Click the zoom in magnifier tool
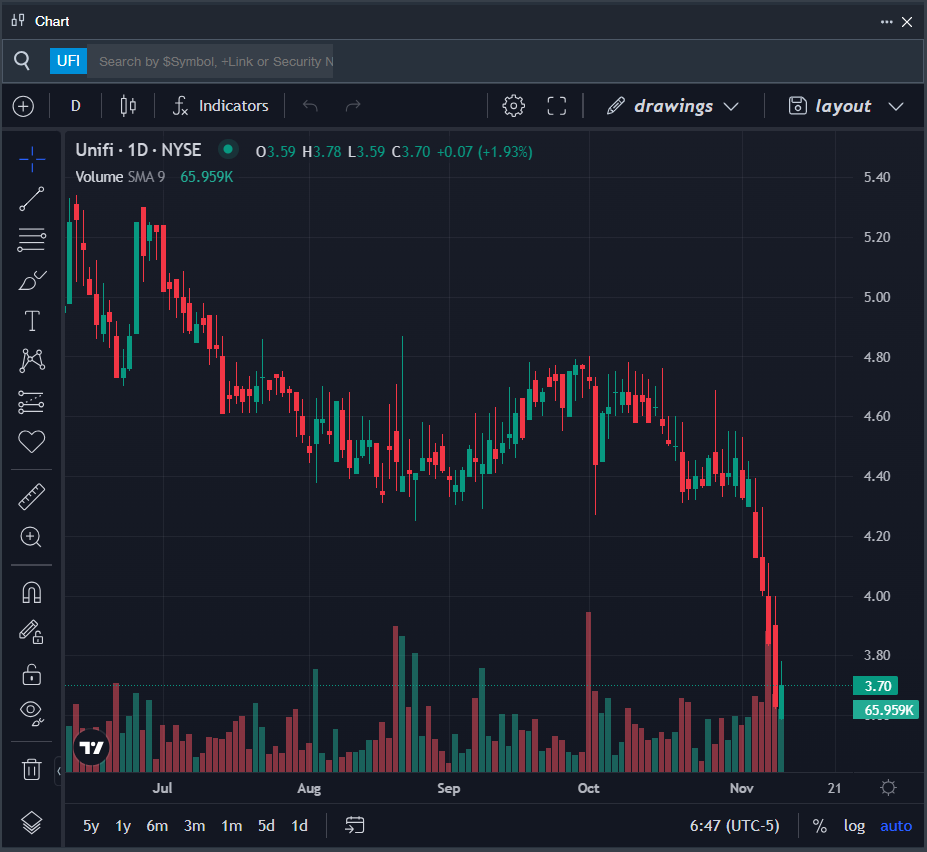The width and height of the screenshot is (927, 852). [32, 537]
